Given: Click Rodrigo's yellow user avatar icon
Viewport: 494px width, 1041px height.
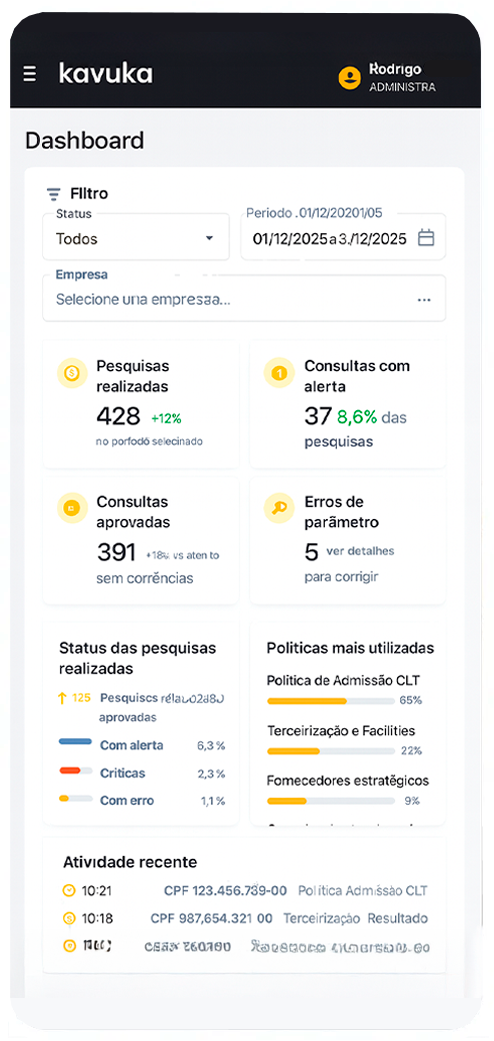Looking at the screenshot, I should 349,77.
